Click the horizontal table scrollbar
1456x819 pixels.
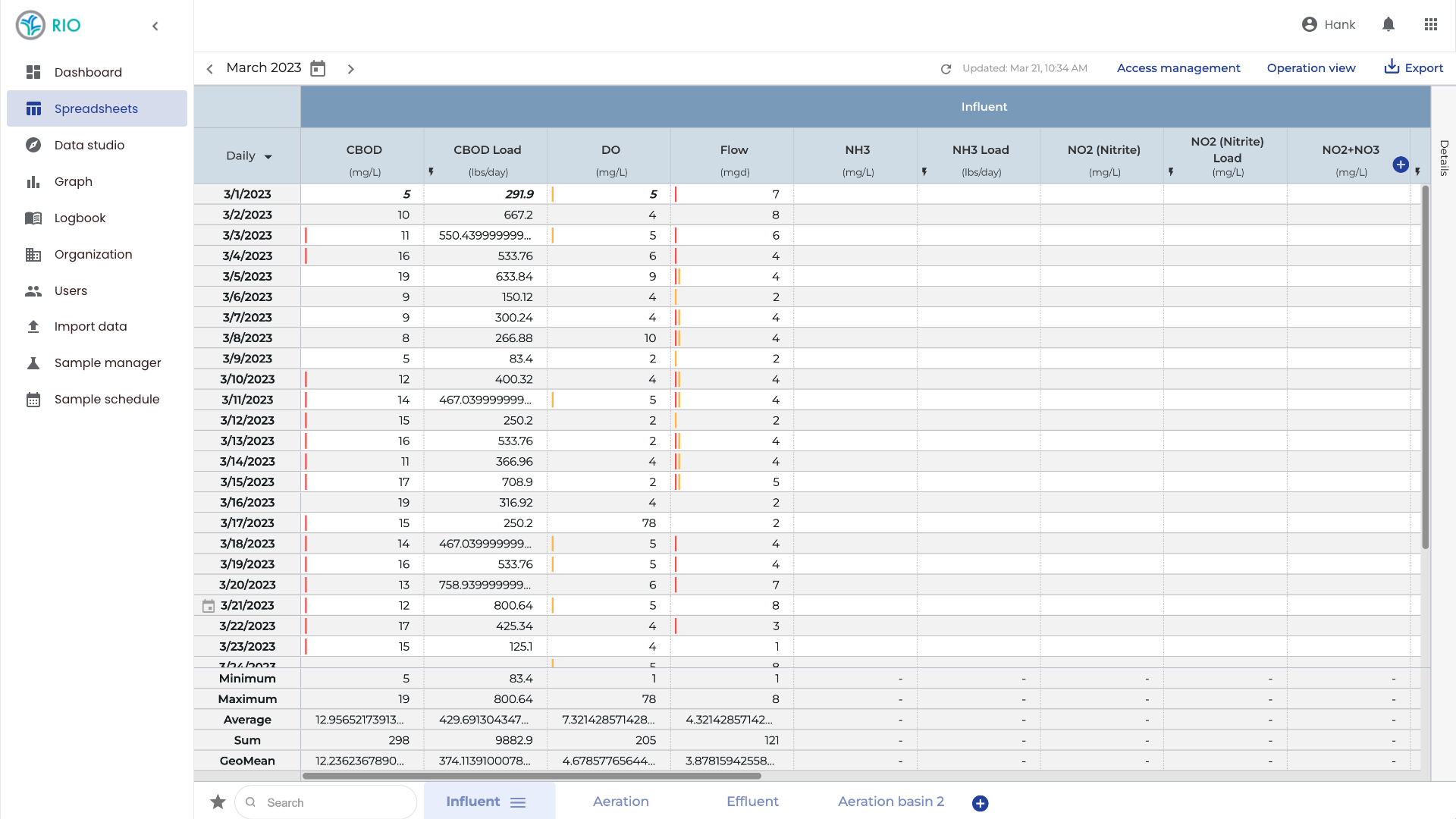[531, 776]
